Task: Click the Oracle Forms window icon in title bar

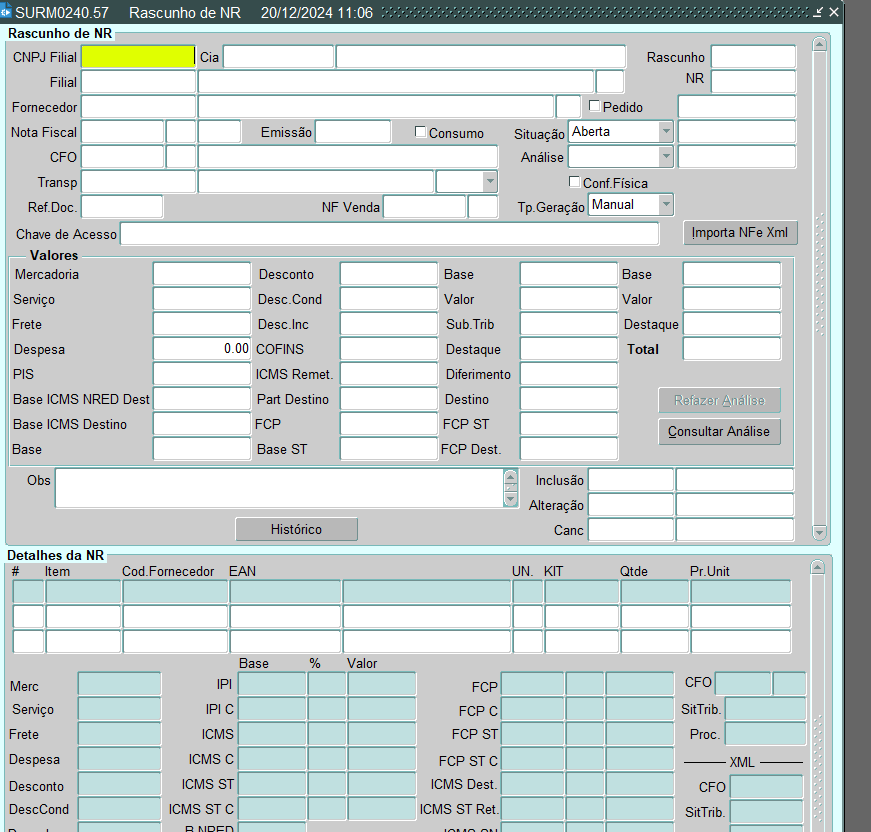Action: [6, 13]
